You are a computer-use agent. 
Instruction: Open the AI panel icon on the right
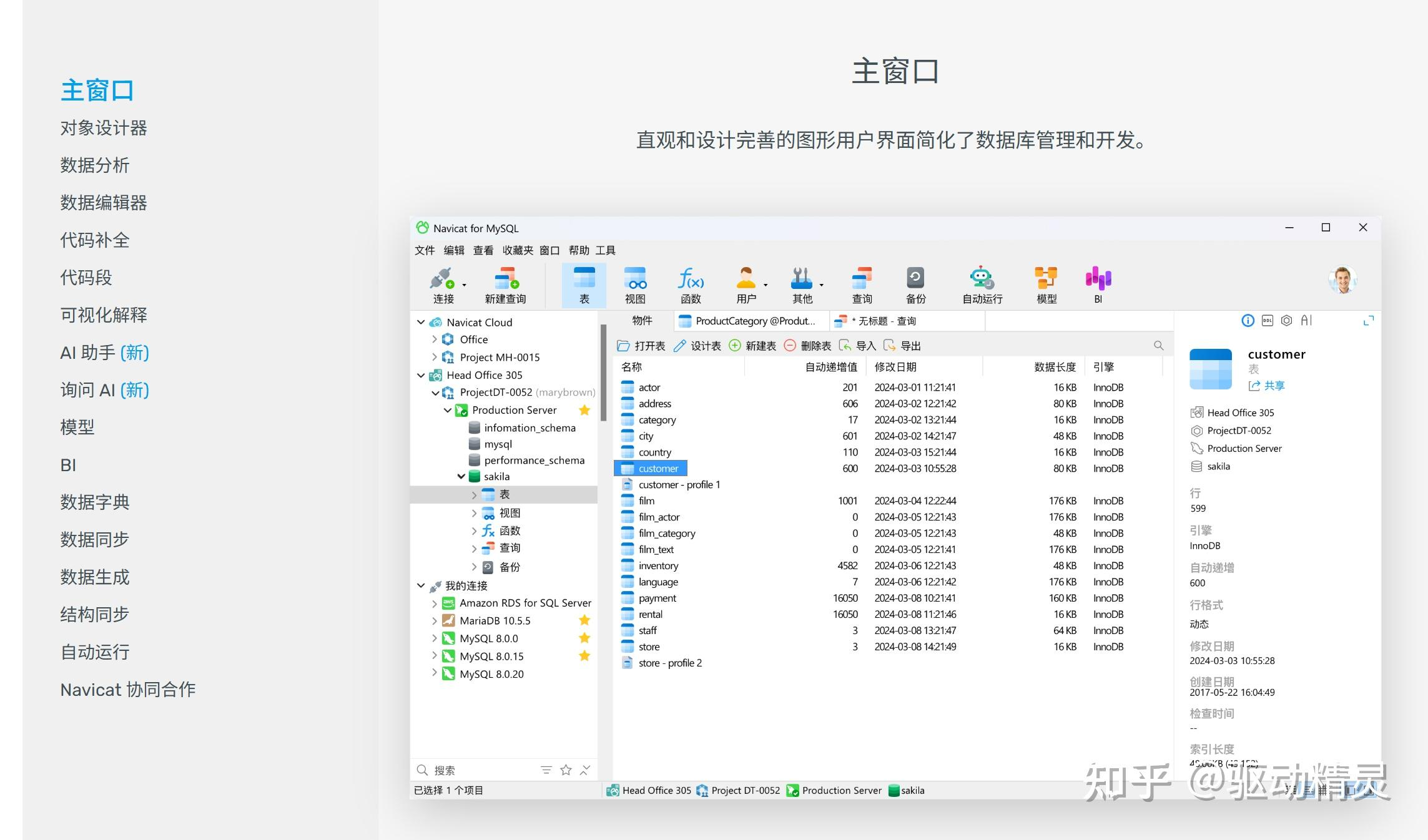point(1306,321)
